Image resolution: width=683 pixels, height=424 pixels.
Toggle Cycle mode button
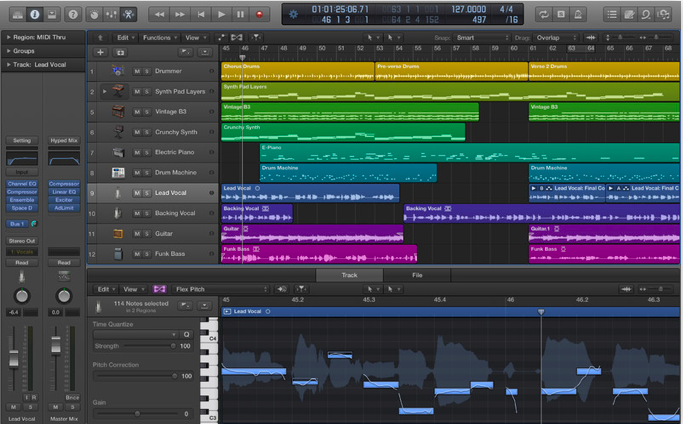[x=544, y=14]
